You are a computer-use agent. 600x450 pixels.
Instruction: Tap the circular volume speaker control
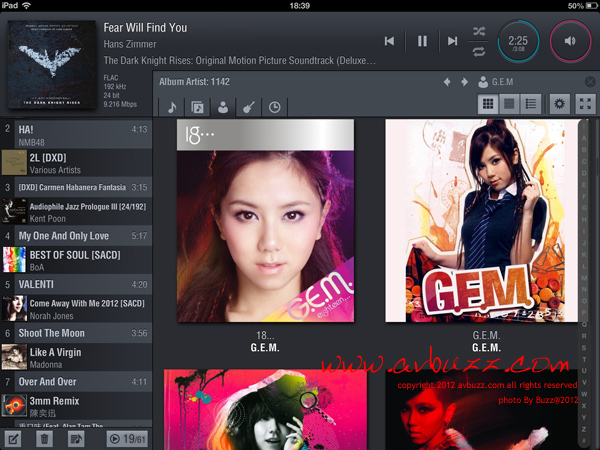(x=570, y=41)
